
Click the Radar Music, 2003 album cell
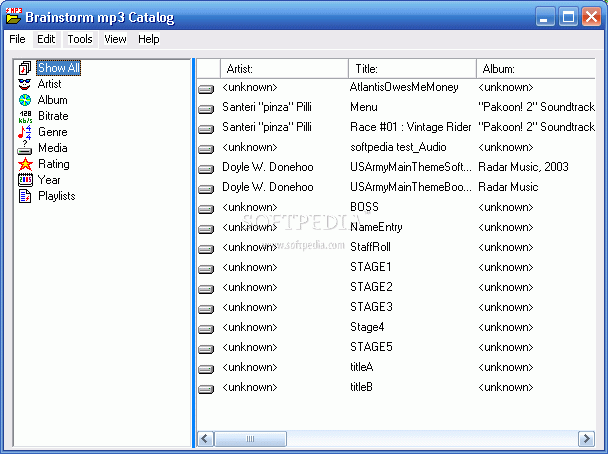(x=523, y=167)
